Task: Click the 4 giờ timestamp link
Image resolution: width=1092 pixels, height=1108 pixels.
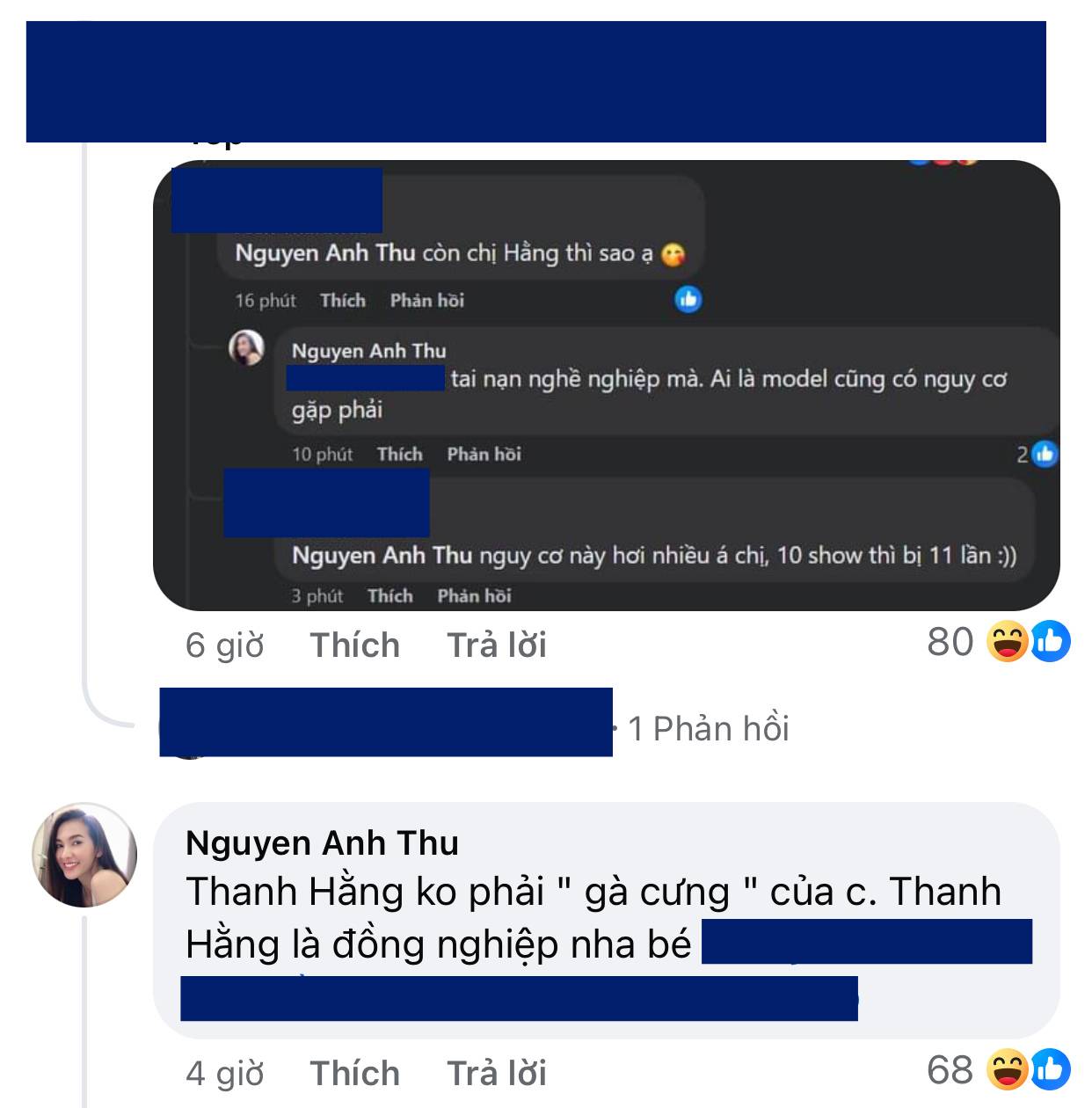Action: pos(225,1074)
